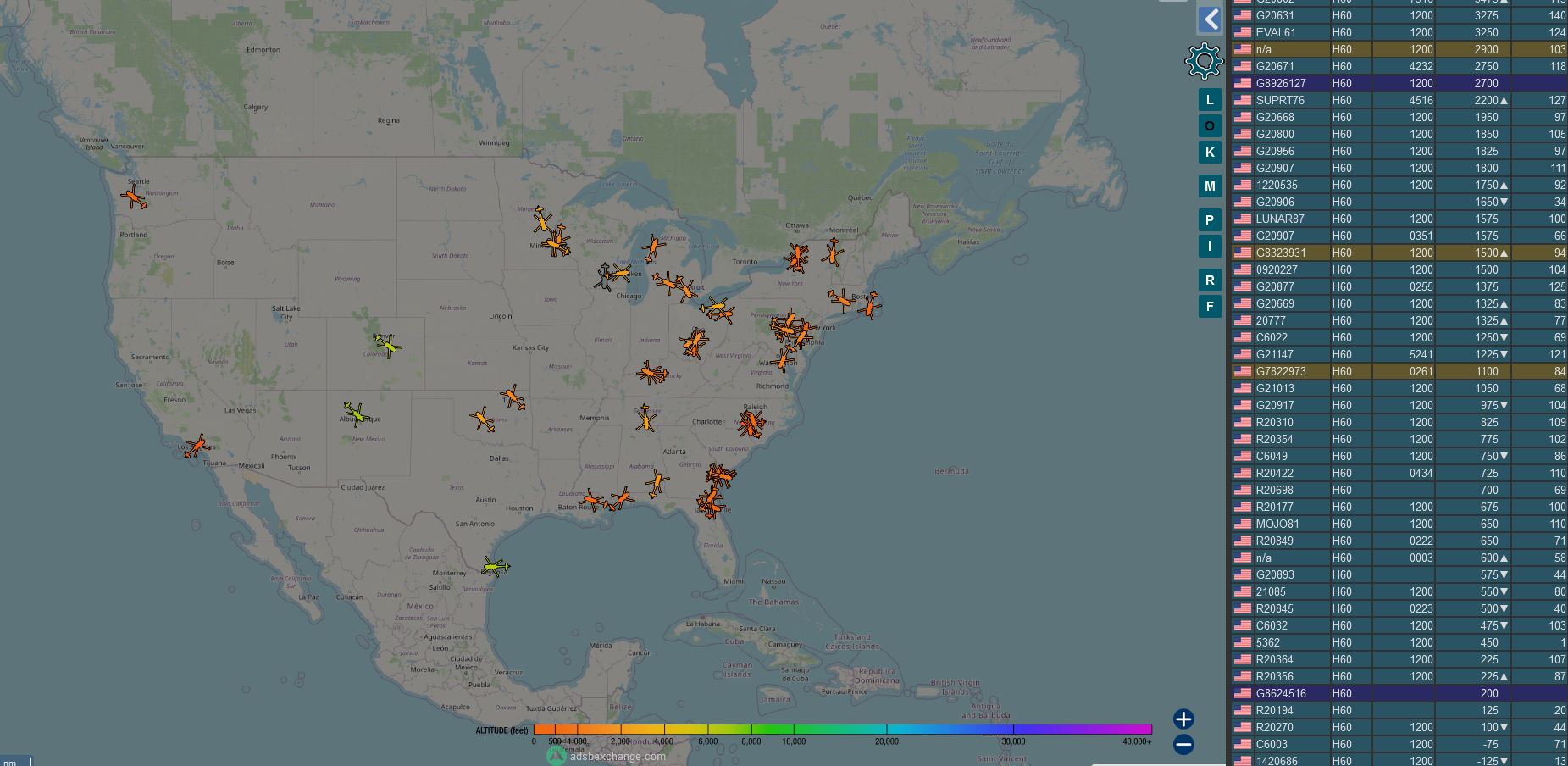
Task: Toggle the L map button
Action: (1210, 100)
